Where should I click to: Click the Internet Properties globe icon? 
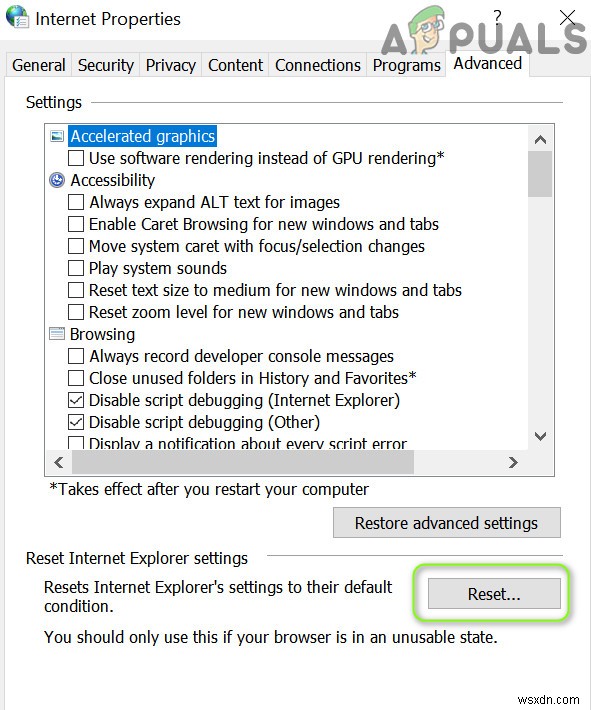(x=17, y=17)
